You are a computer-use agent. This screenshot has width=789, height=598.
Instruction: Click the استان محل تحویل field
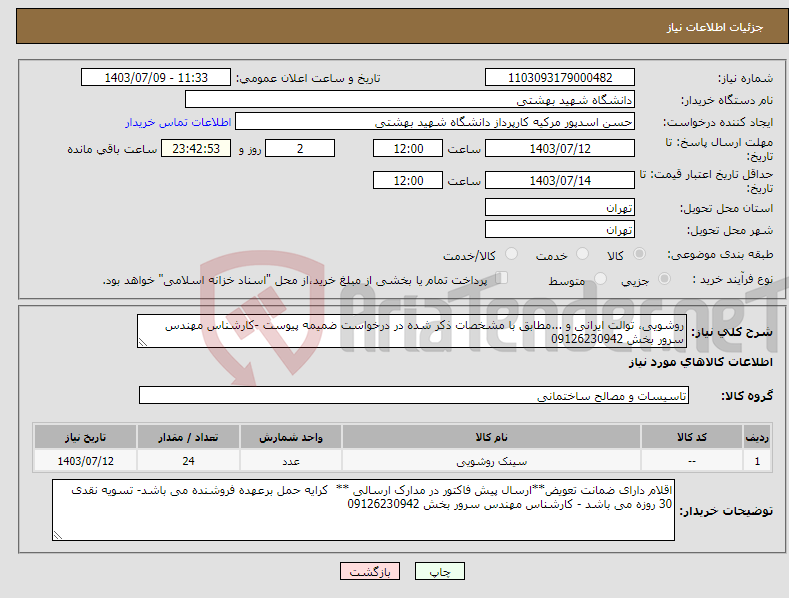pyautogui.click(x=560, y=207)
